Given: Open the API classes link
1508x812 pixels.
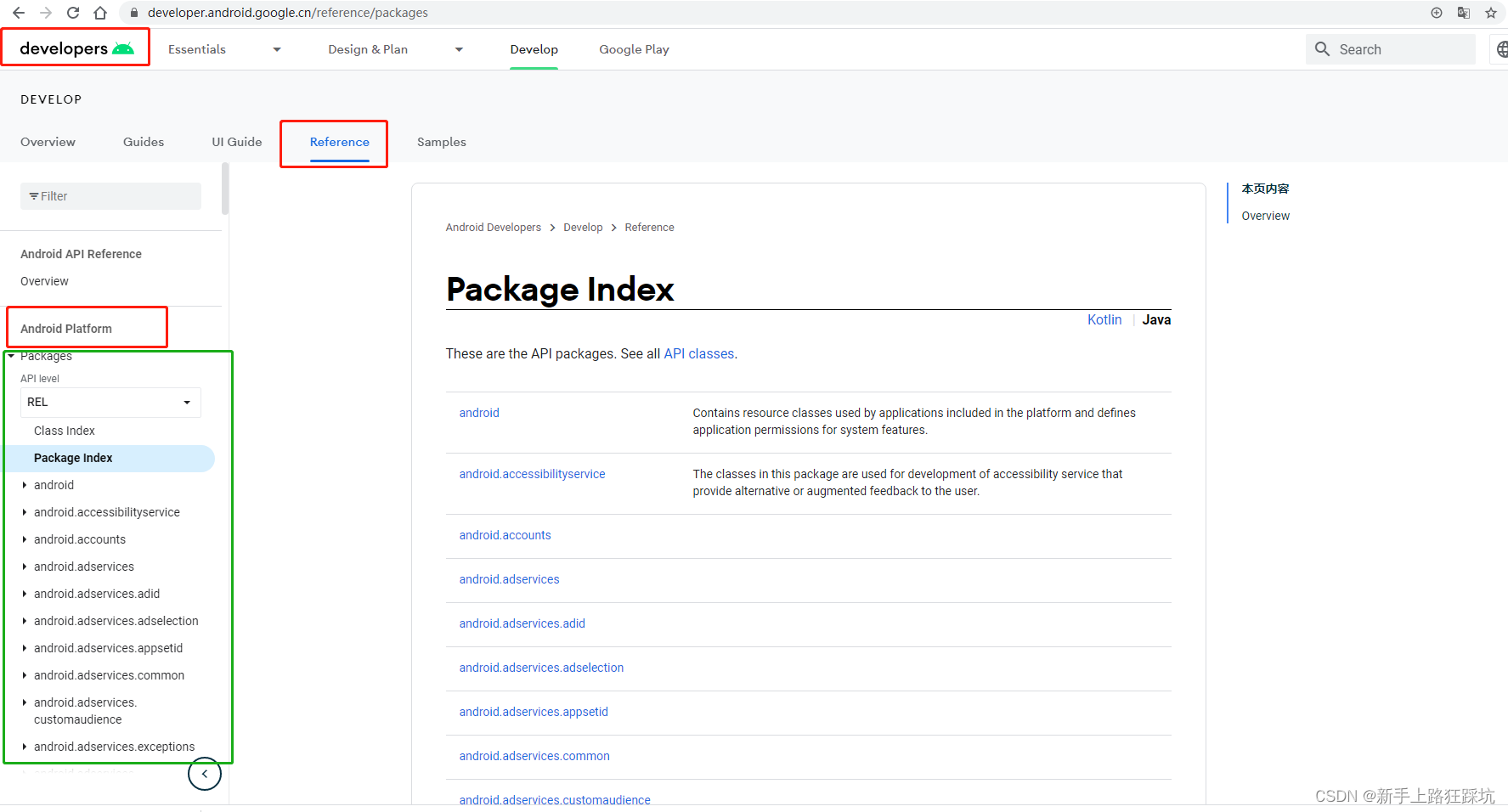Looking at the screenshot, I should pos(698,354).
